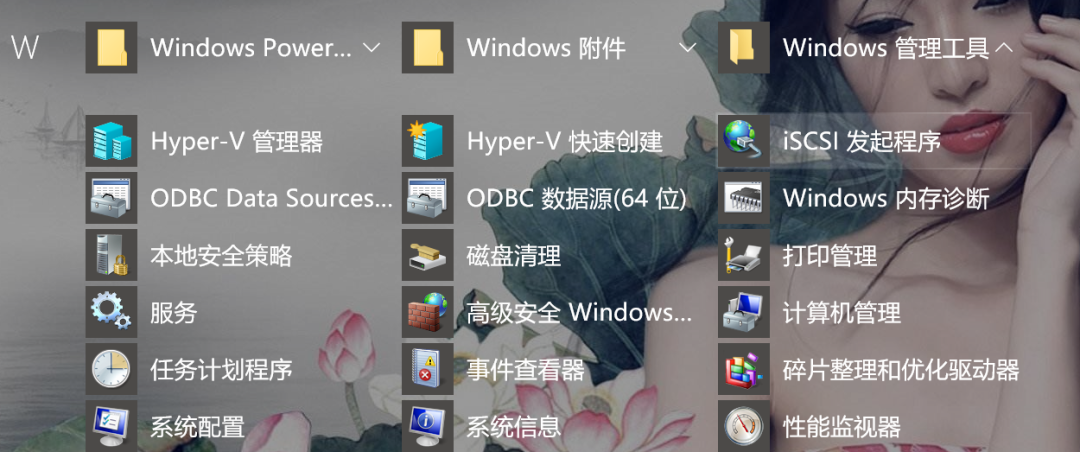Click the "Windows 附件" folder name

(546, 48)
